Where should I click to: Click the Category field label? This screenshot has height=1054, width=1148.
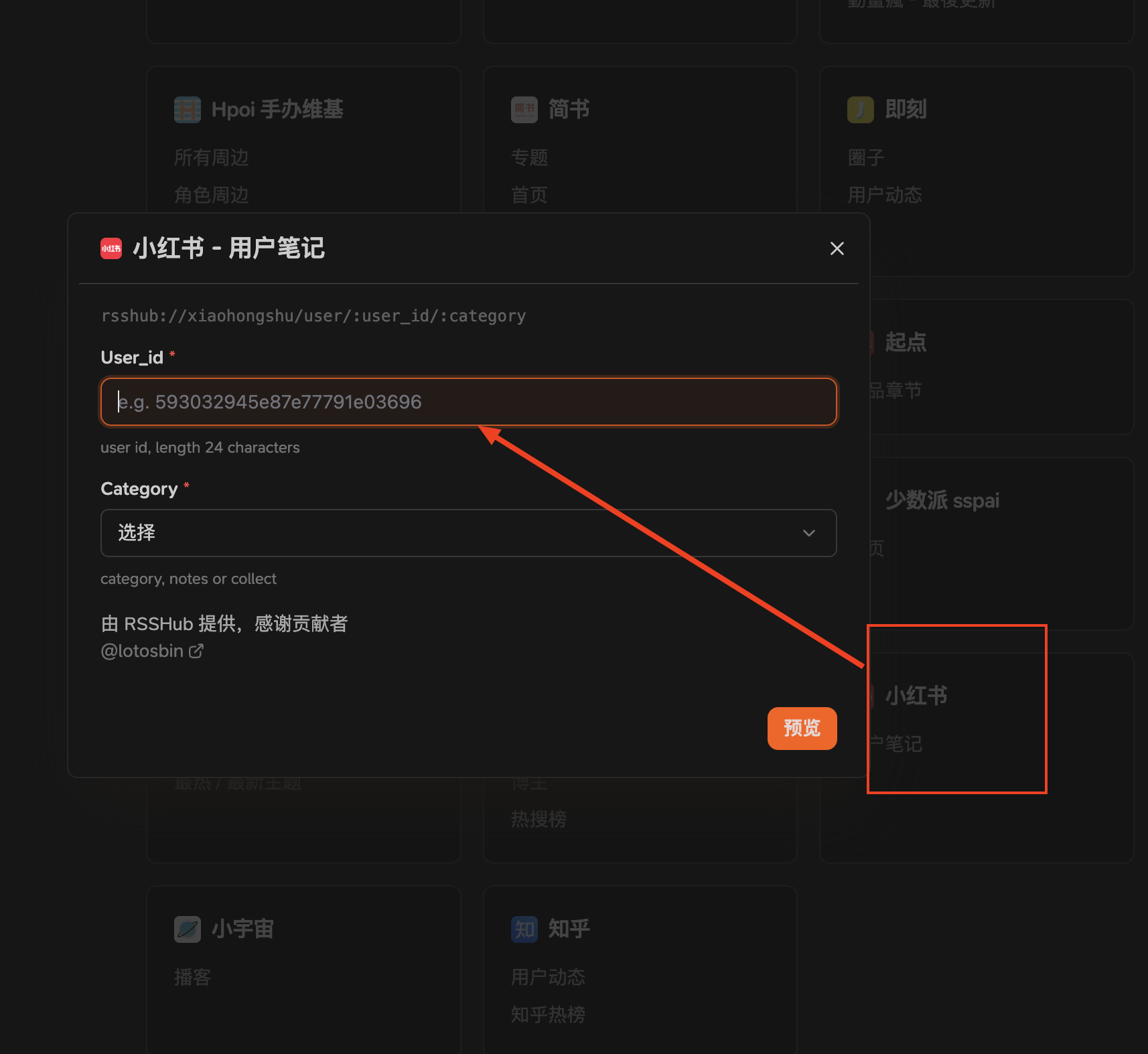click(x=139, y=489)
